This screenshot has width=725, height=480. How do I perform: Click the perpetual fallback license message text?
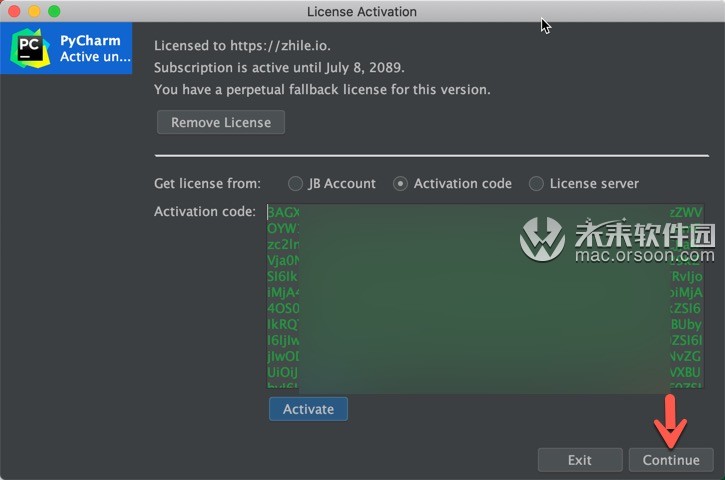point(322,89)
